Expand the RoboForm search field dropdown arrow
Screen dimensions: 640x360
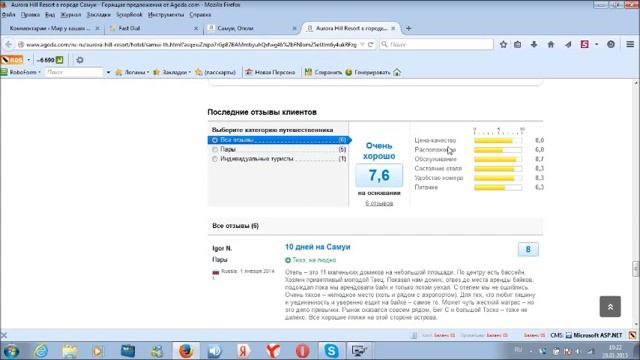click(x=108, y=72)
